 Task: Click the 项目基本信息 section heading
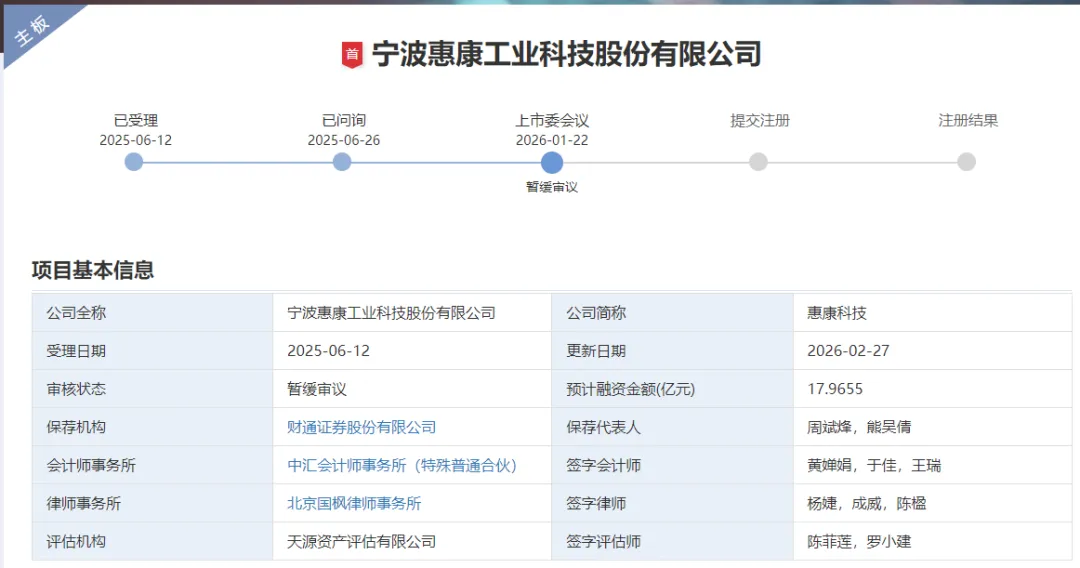point(93,270)
